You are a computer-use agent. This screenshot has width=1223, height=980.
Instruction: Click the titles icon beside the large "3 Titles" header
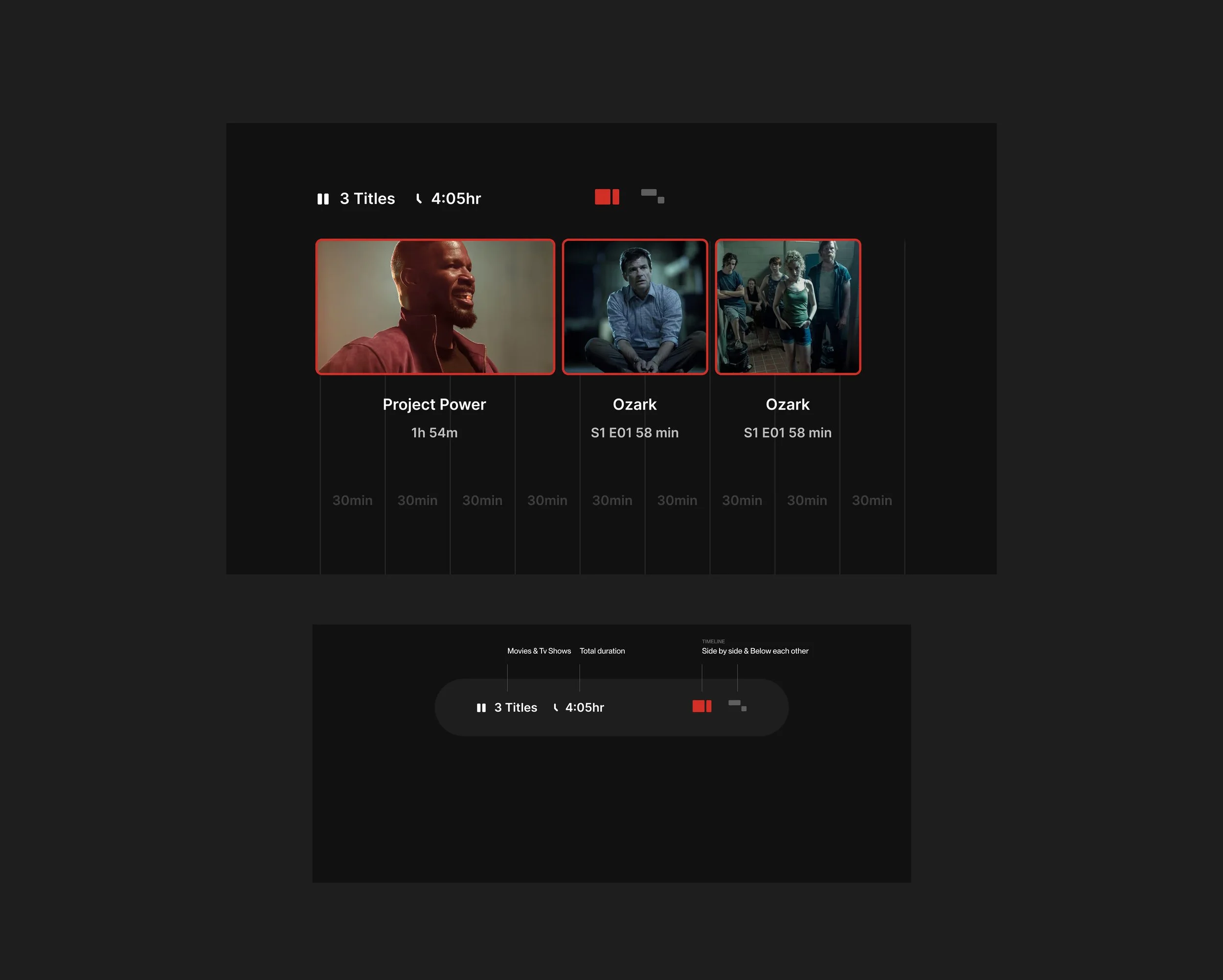(x=323, y=199)
